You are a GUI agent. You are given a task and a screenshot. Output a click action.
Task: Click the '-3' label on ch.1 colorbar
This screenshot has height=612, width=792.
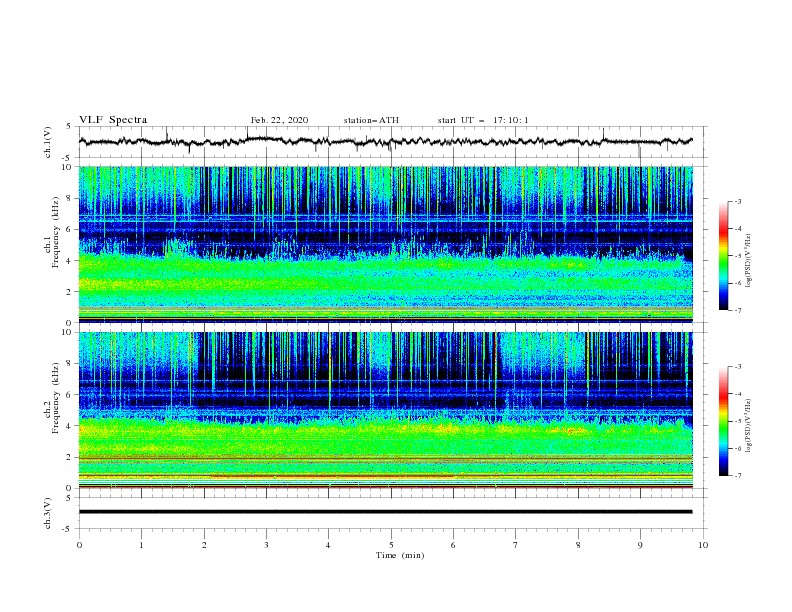pyautogui.click(x=737, y=201)
